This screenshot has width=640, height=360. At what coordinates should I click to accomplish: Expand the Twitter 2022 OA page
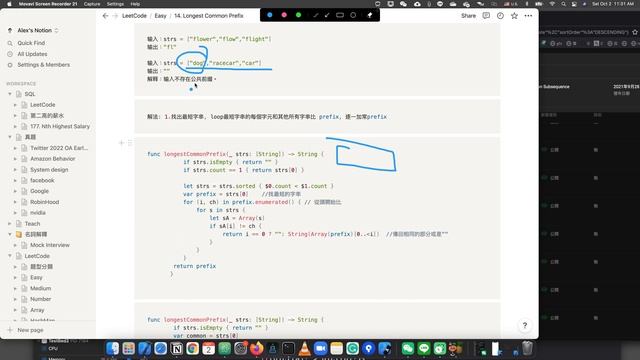click(x=16, y=148)
